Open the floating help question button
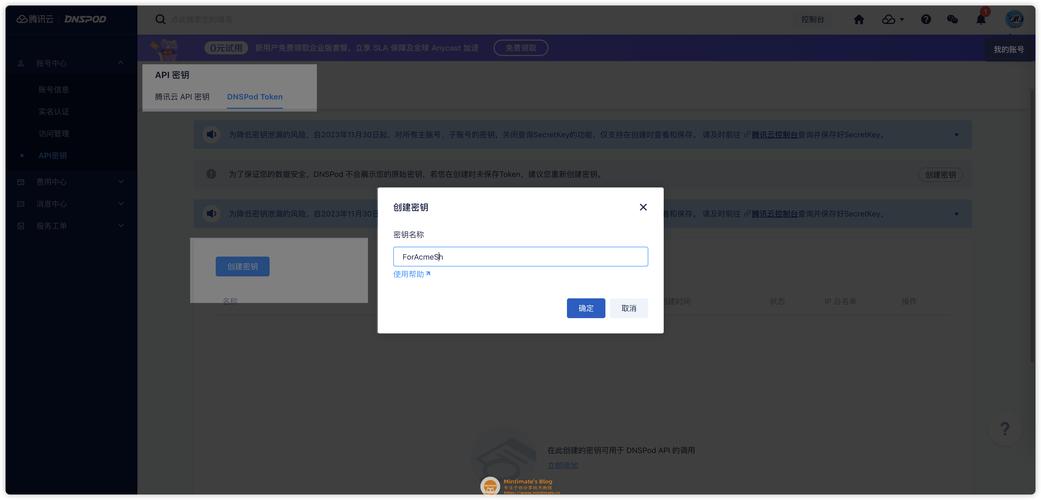The image size is (1041, 500). pos(1004,429)
